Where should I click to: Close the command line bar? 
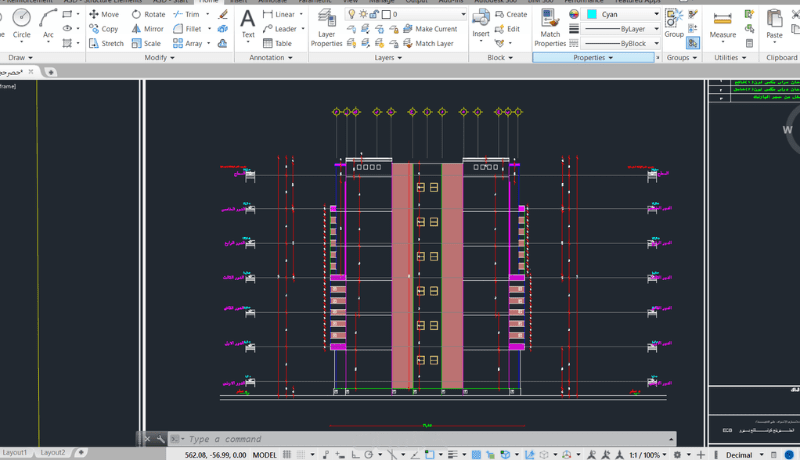tap(147, 439)
